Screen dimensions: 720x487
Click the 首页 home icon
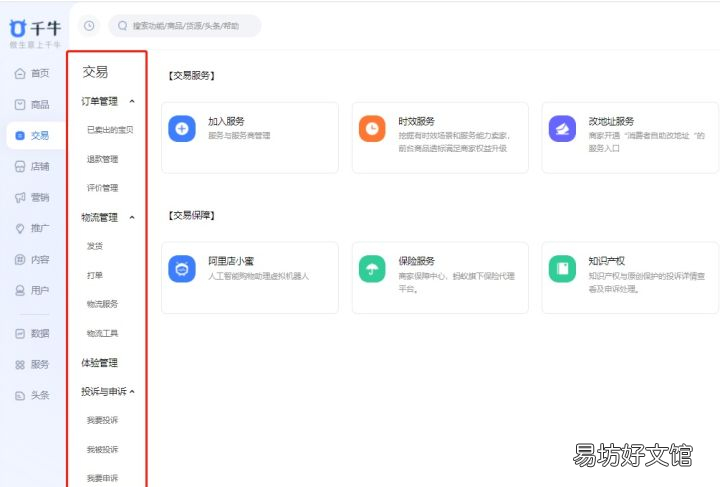click(x=20, y=73)
